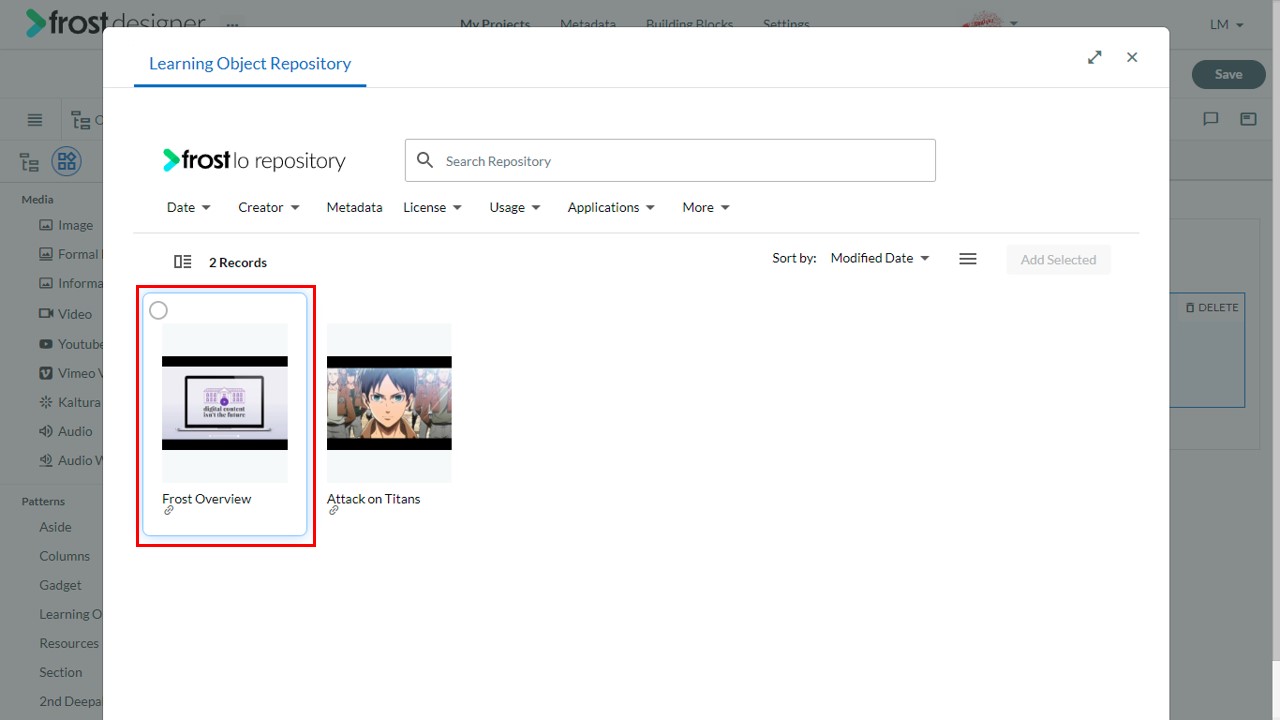Select the Kaltura media block
The image size is (1280, 720).
[70, 402]
